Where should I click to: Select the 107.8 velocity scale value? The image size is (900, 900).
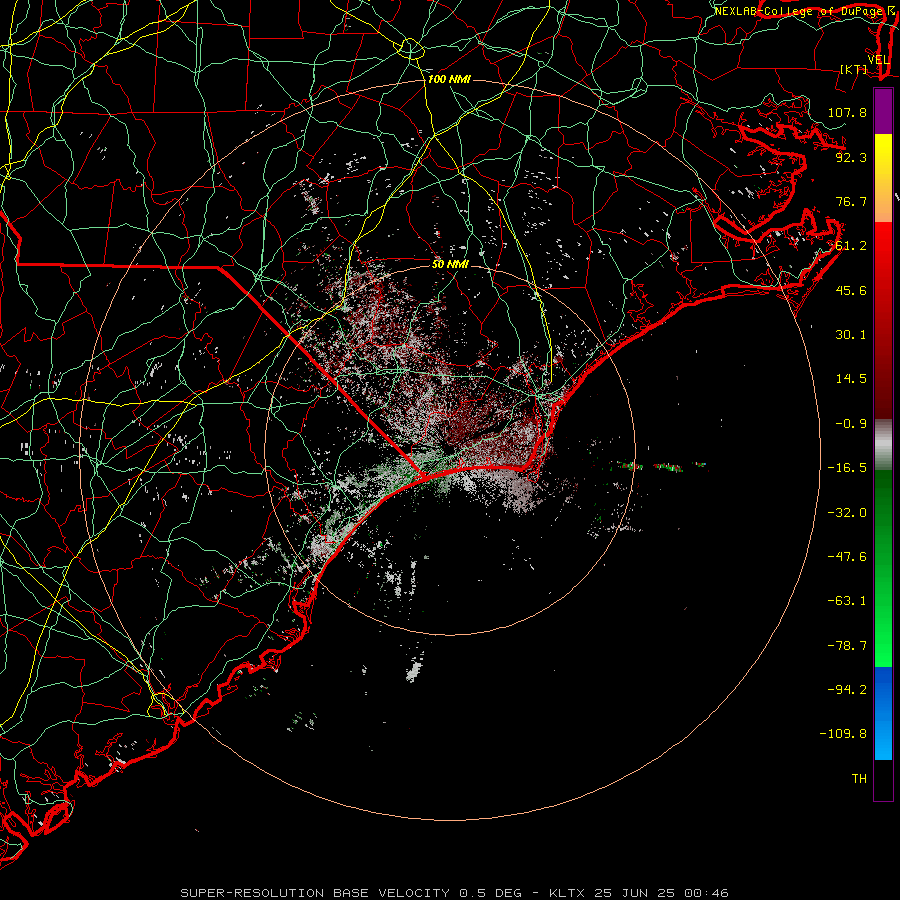[847, 112]
